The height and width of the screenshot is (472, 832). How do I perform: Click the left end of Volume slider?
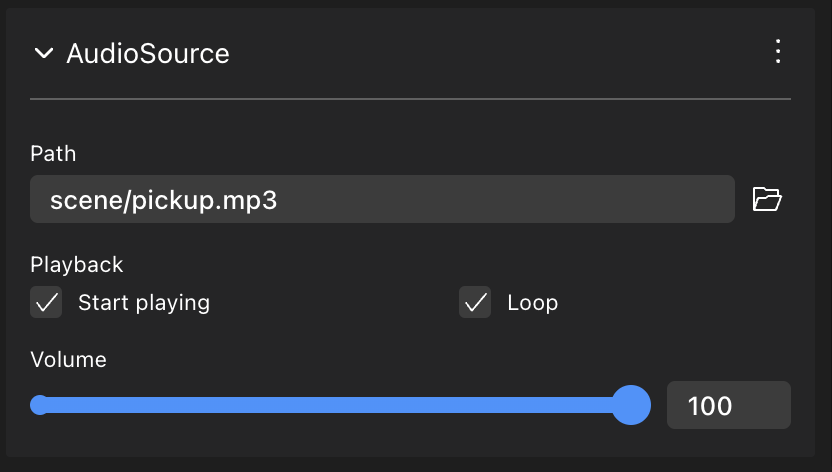point(40,405)
